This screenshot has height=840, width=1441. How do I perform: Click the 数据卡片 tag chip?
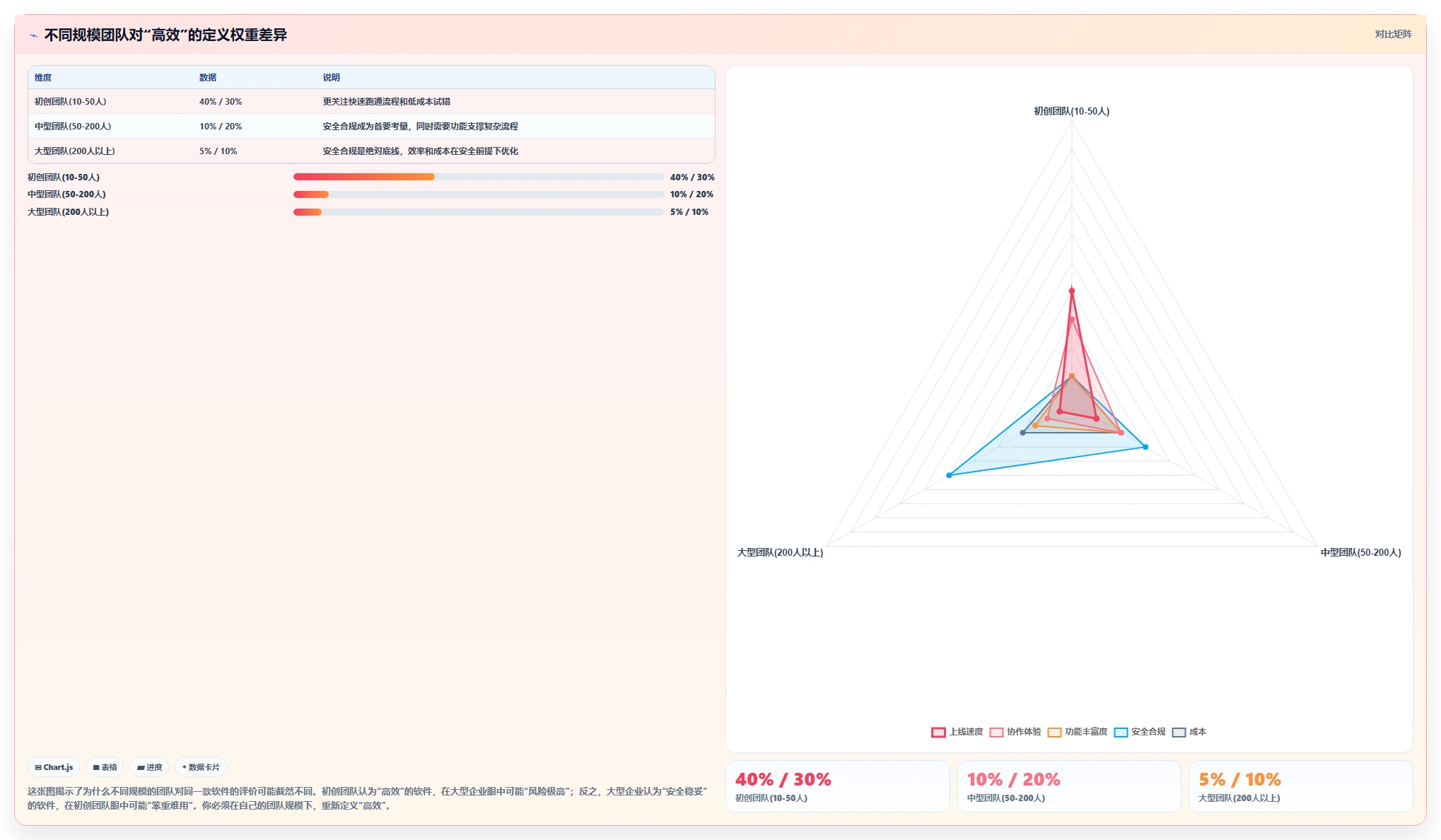pos(201,767)
